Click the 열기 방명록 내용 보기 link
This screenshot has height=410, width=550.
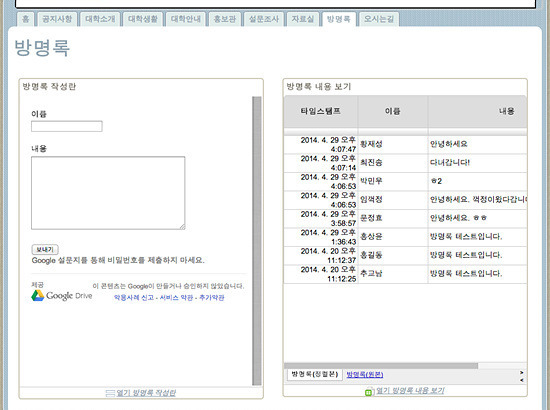410,391
